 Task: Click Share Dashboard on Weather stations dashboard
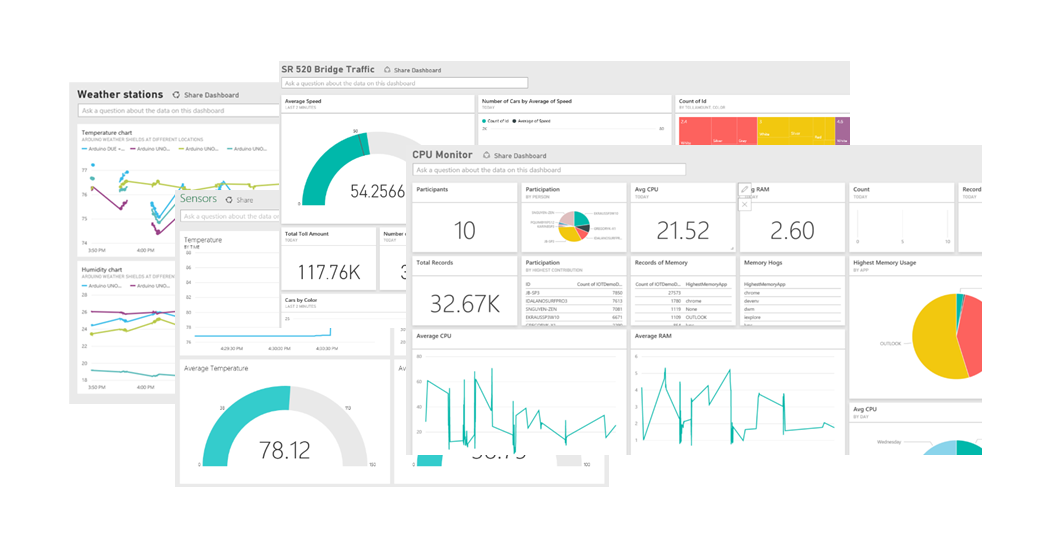(206, 95)
